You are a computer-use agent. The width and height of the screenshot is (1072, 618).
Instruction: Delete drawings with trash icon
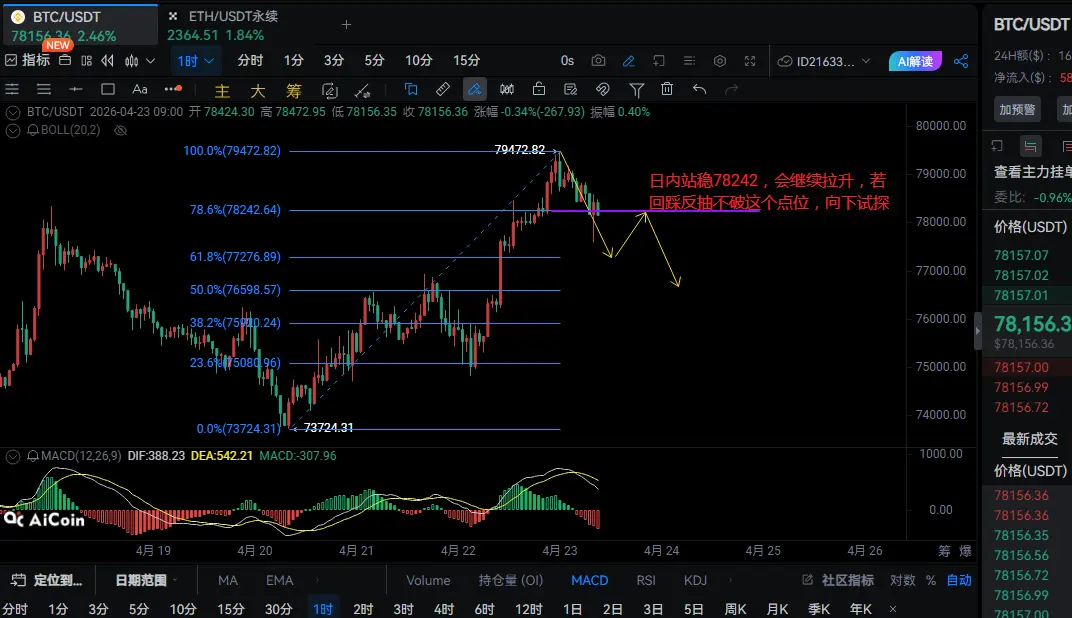click(667, 89)
